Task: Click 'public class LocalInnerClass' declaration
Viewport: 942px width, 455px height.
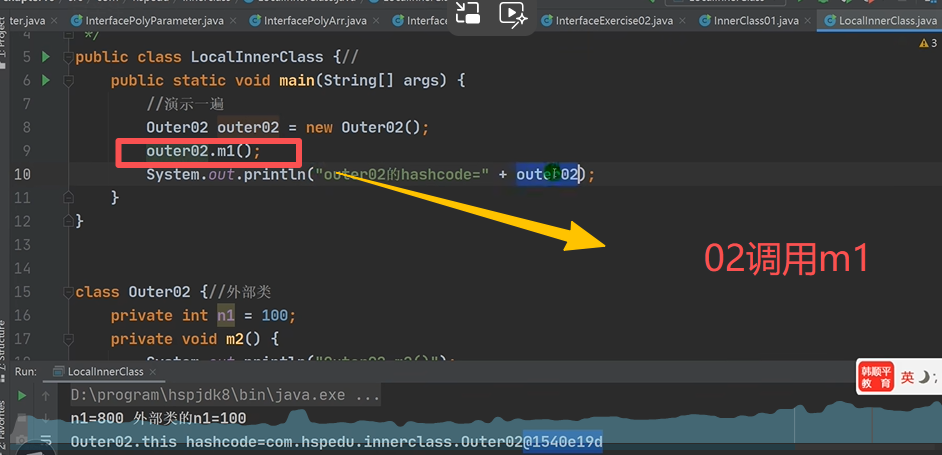Action: click(199, 57)
